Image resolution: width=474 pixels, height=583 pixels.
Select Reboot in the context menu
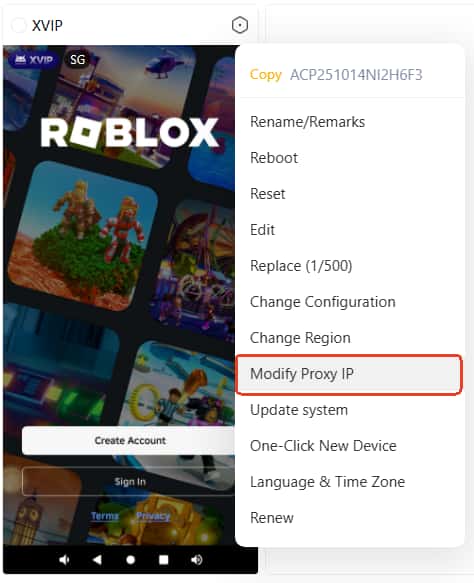pyautogui.click(x=274, y=158)
